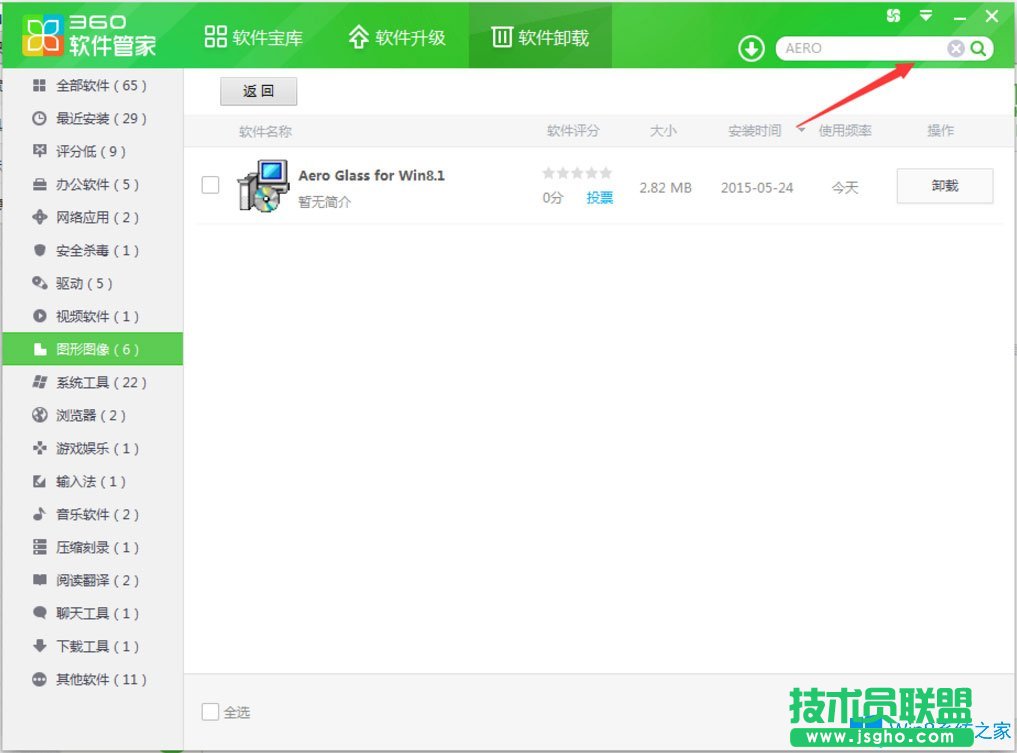Open the title bar dropdown arrow menu
The height and width of the screenshot is (753, 1017).
tap(925, 15)
